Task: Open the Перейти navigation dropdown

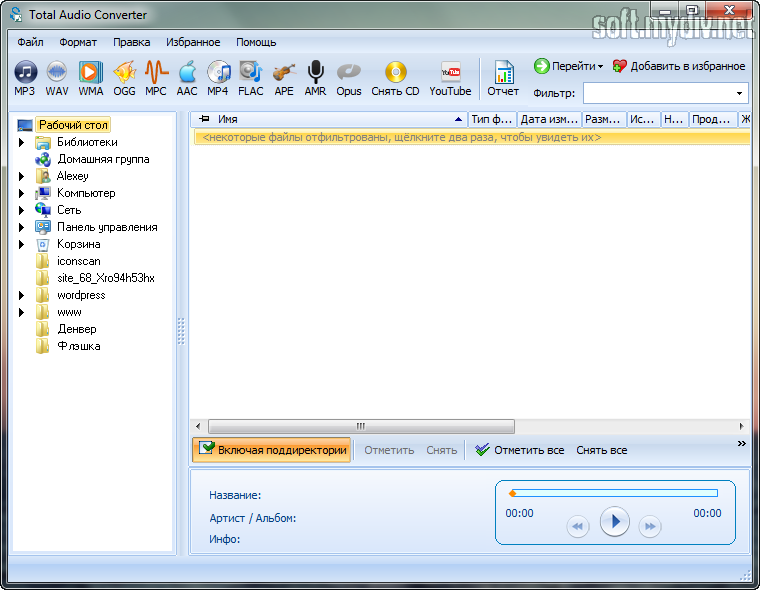Action: click(x=569, y=66)
